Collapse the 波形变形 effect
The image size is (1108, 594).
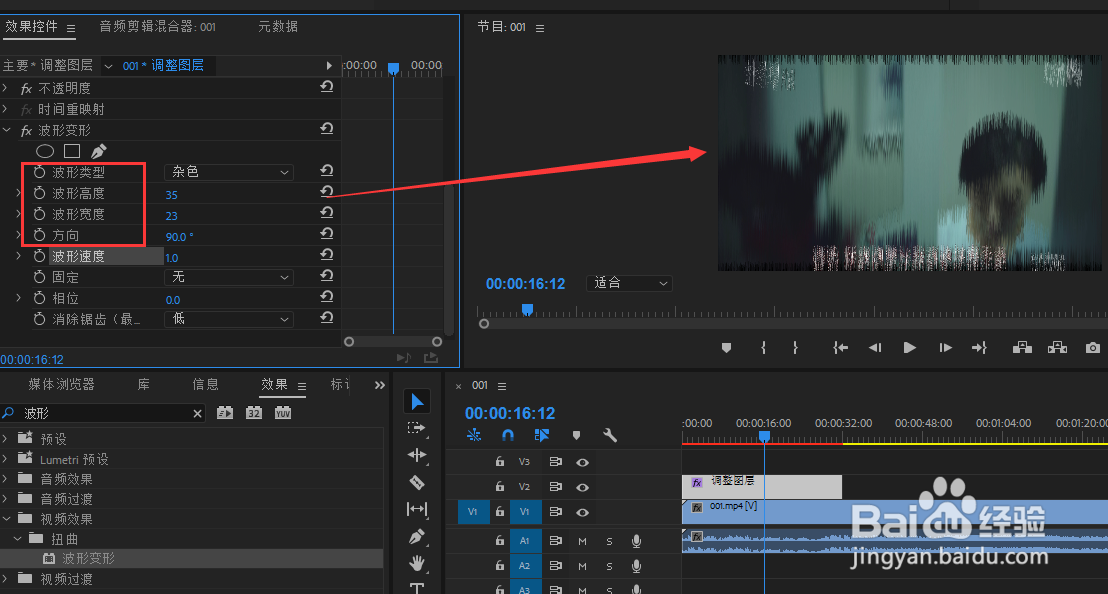7,130
